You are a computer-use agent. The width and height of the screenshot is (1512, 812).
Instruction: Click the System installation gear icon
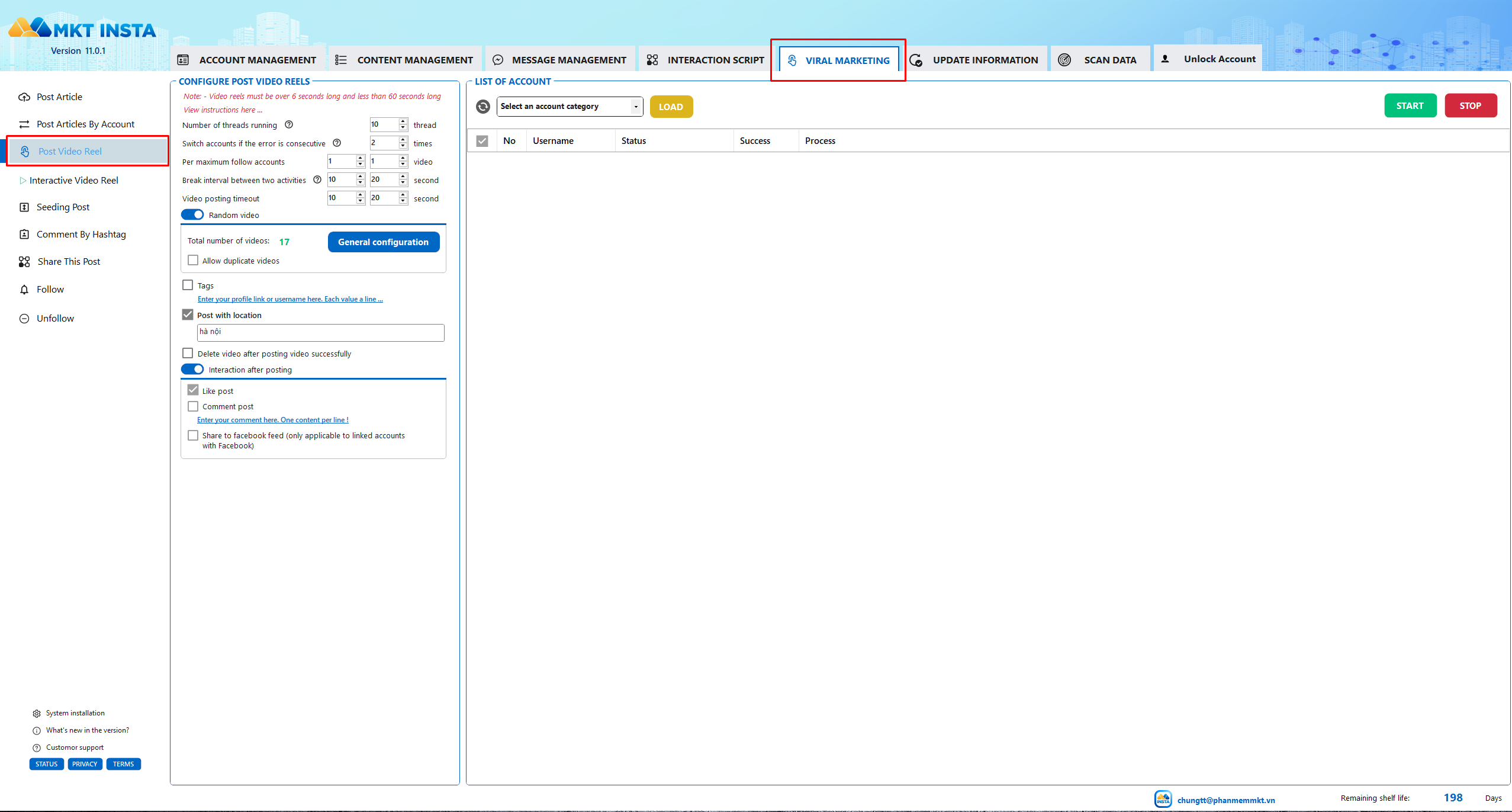(37, 714)
